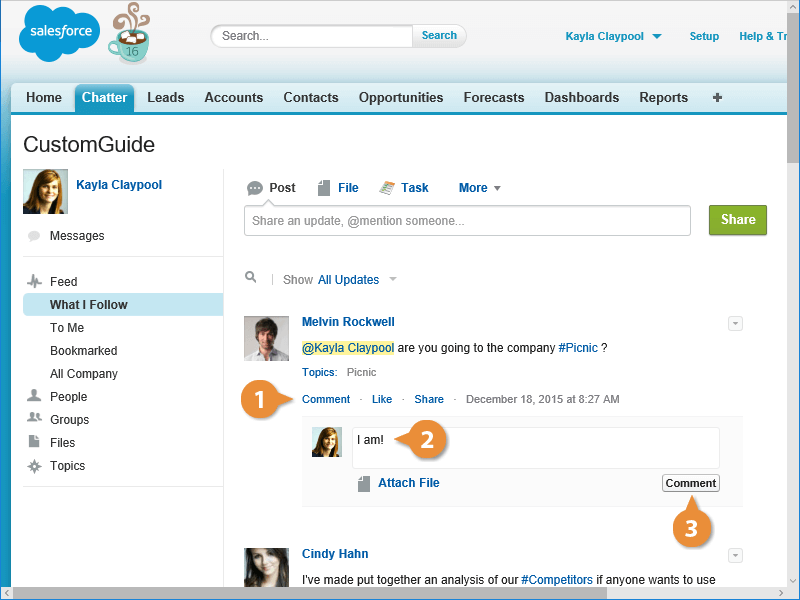Switch to the Opportunities tab
This screenshot has width=800, height=600.
[401, 98]
